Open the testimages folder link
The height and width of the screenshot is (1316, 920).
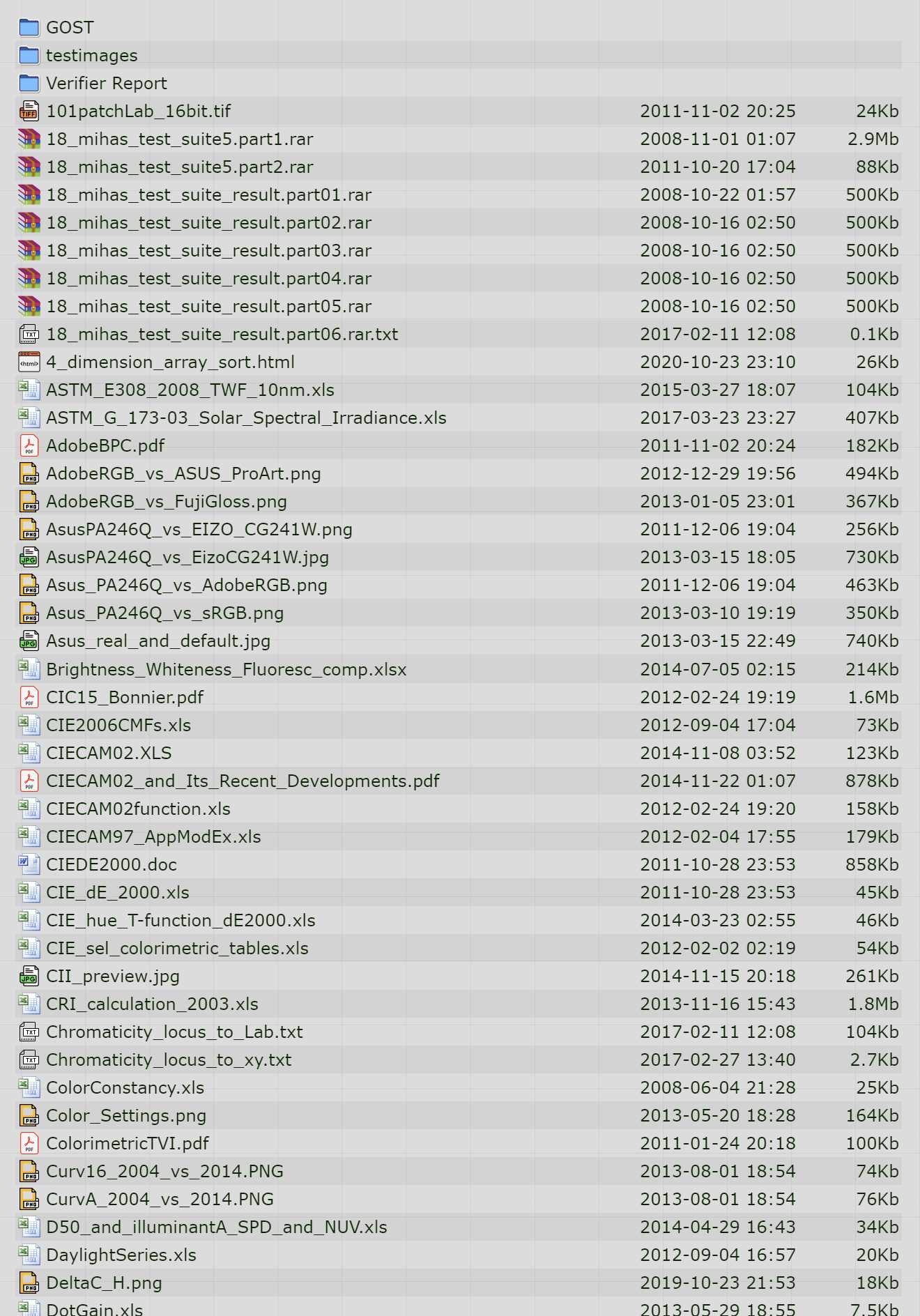click(x=92, y=55)
